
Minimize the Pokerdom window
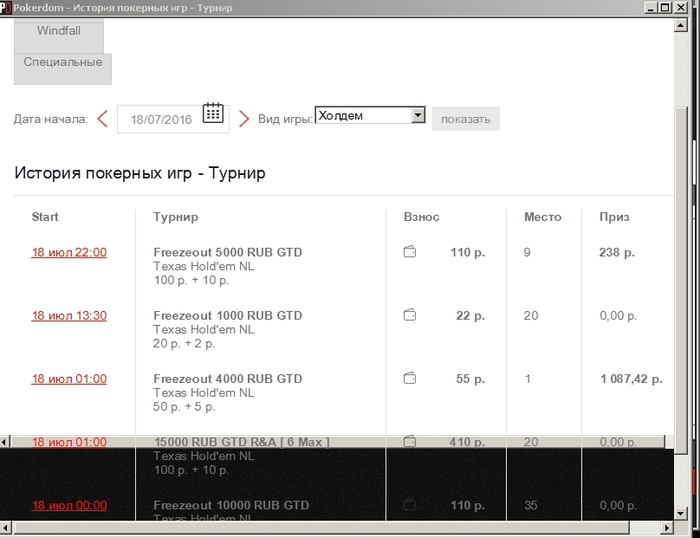pyautogui.click(x=651, y=7)
